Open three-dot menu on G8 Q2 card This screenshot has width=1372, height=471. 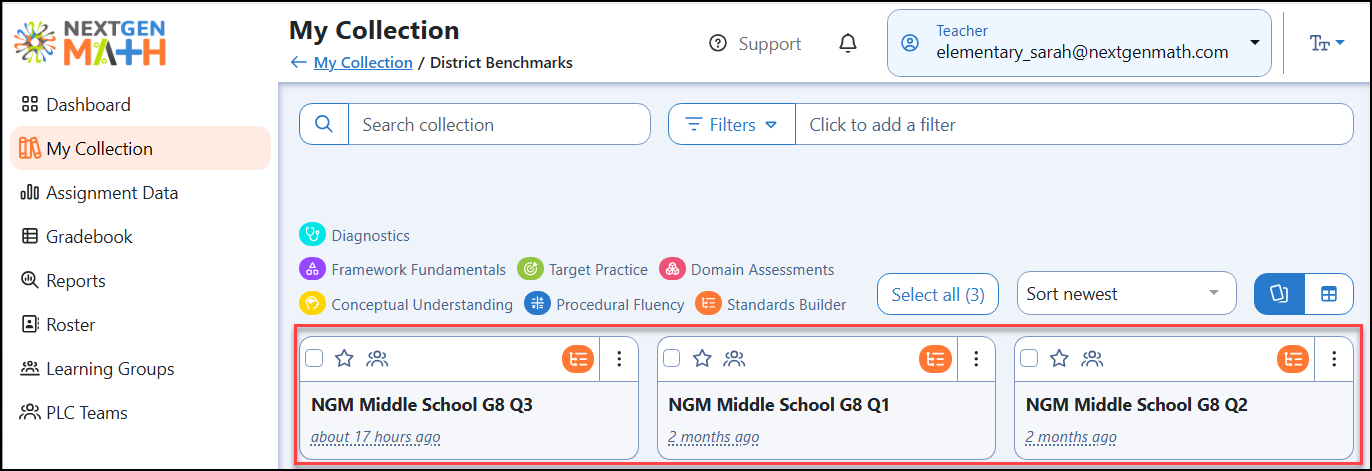(x=1334, y=359)
